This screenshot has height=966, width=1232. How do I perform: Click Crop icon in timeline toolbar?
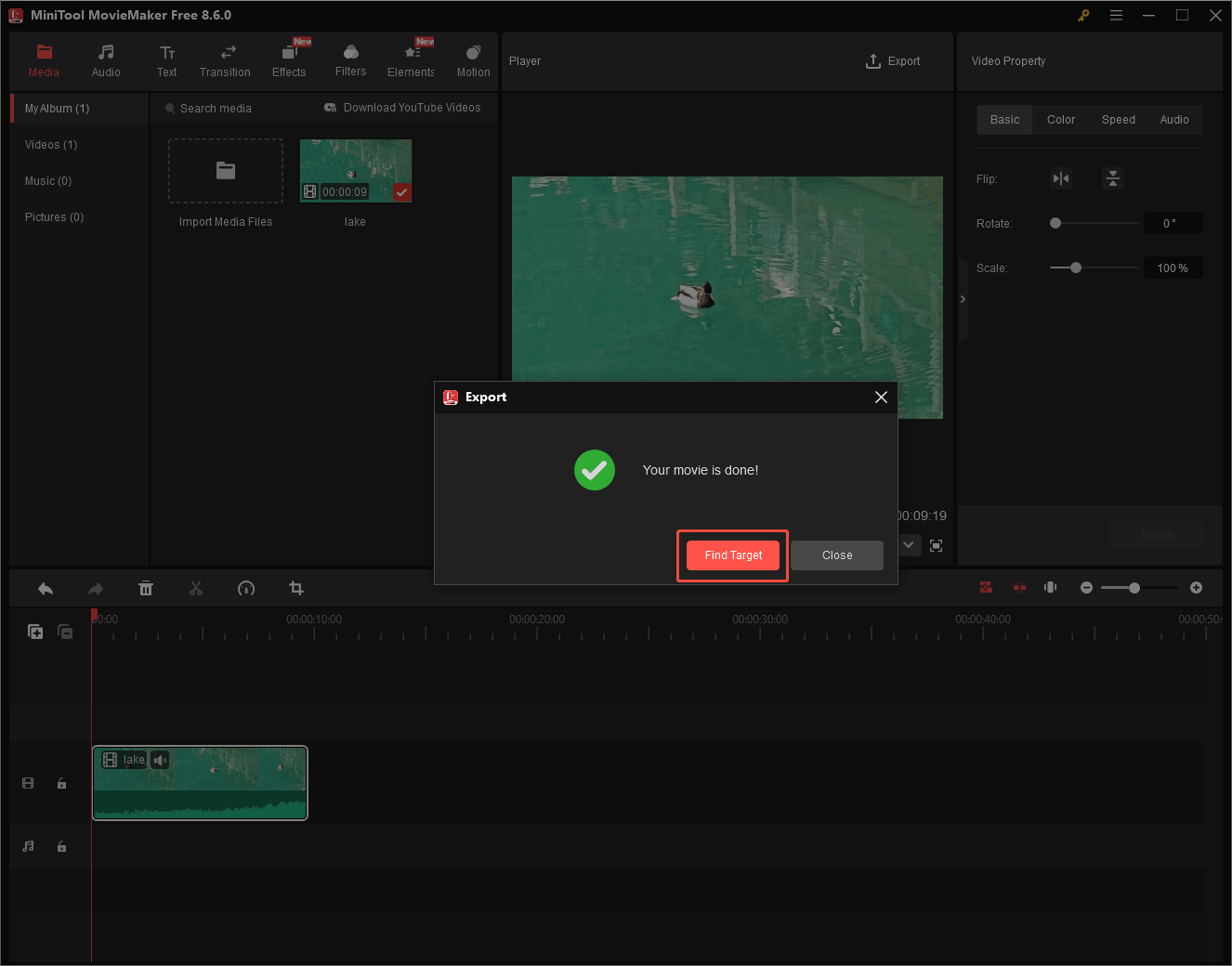(296, 588)
